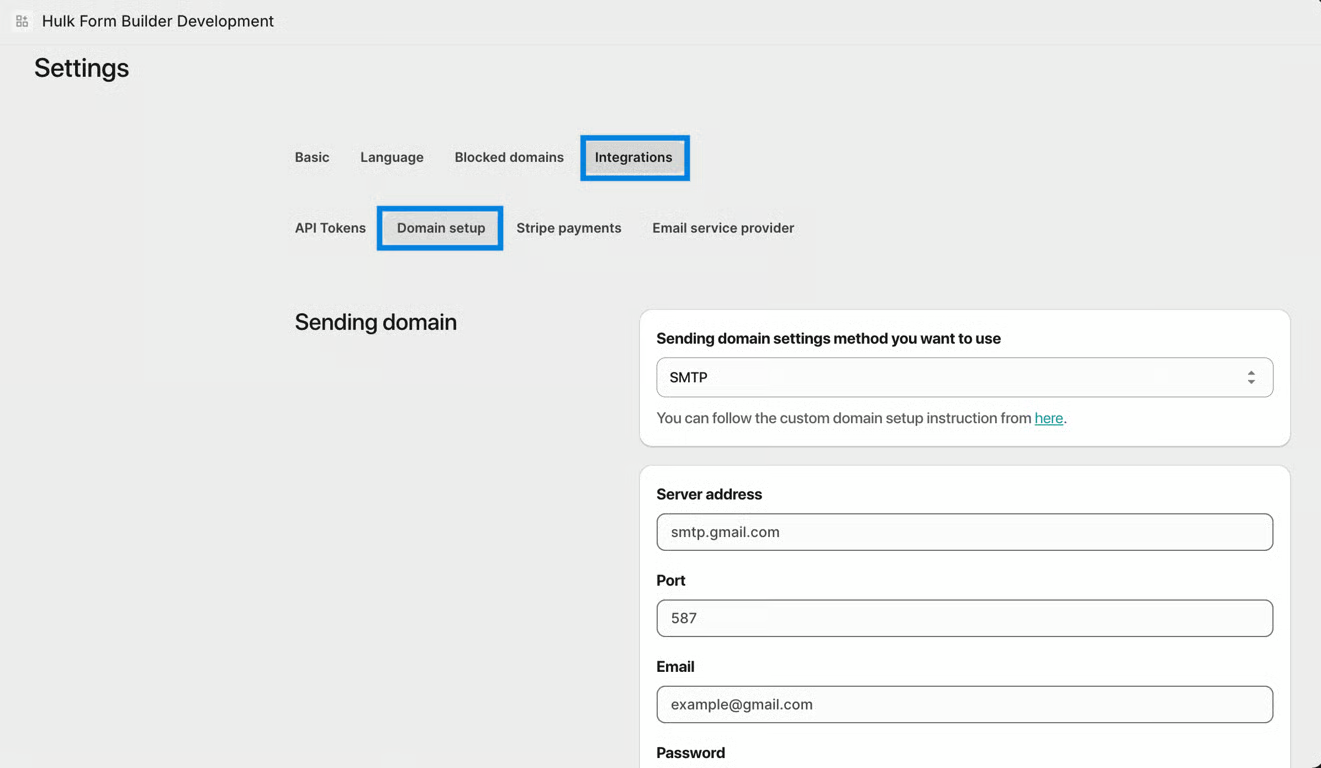
Task: Open the Blocked domains tab
Action: [x=509, y=157]
